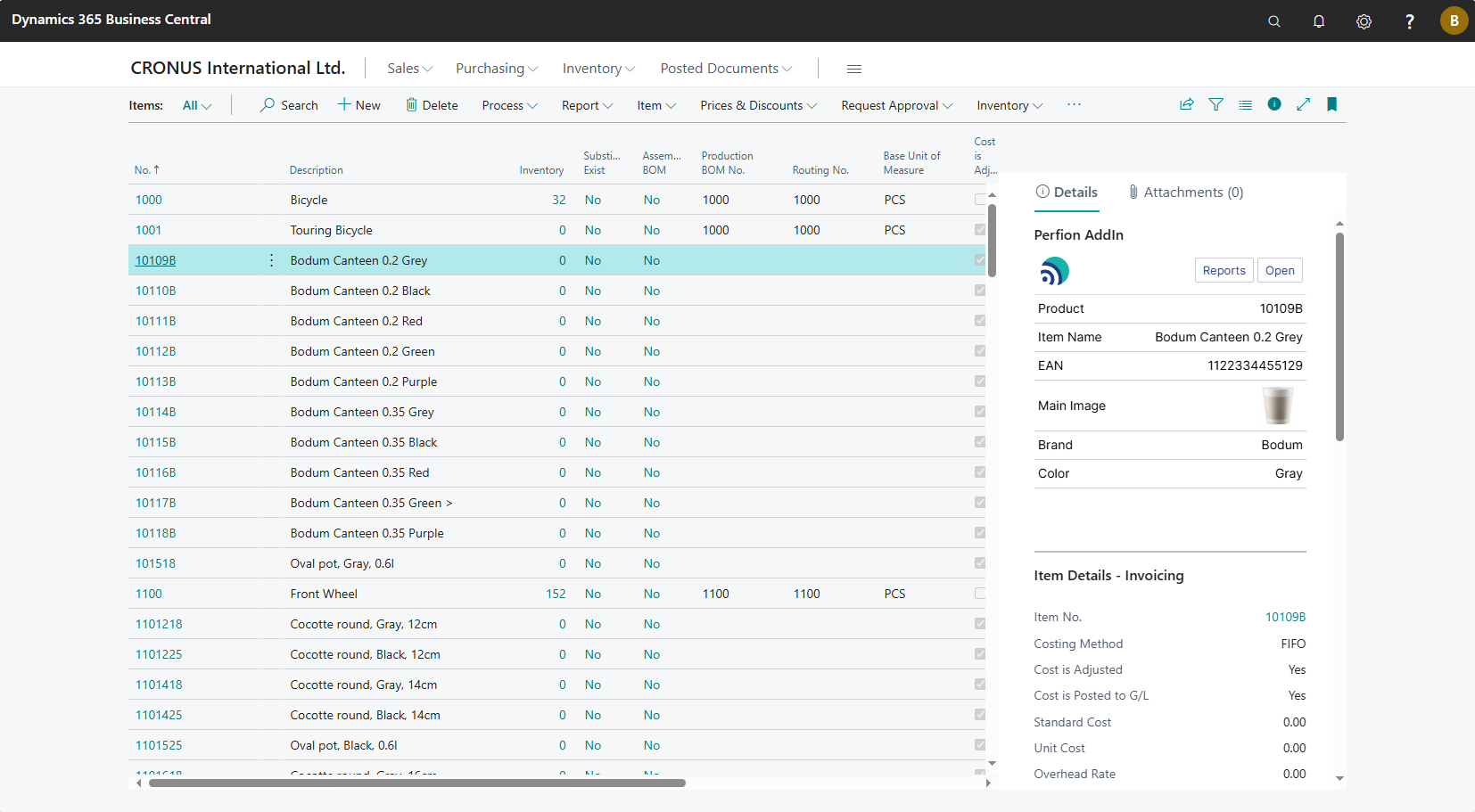The image size is (1475, 812).
Task: Open item 10110B link
Action: pyautogui.click(x=155, y=291)
